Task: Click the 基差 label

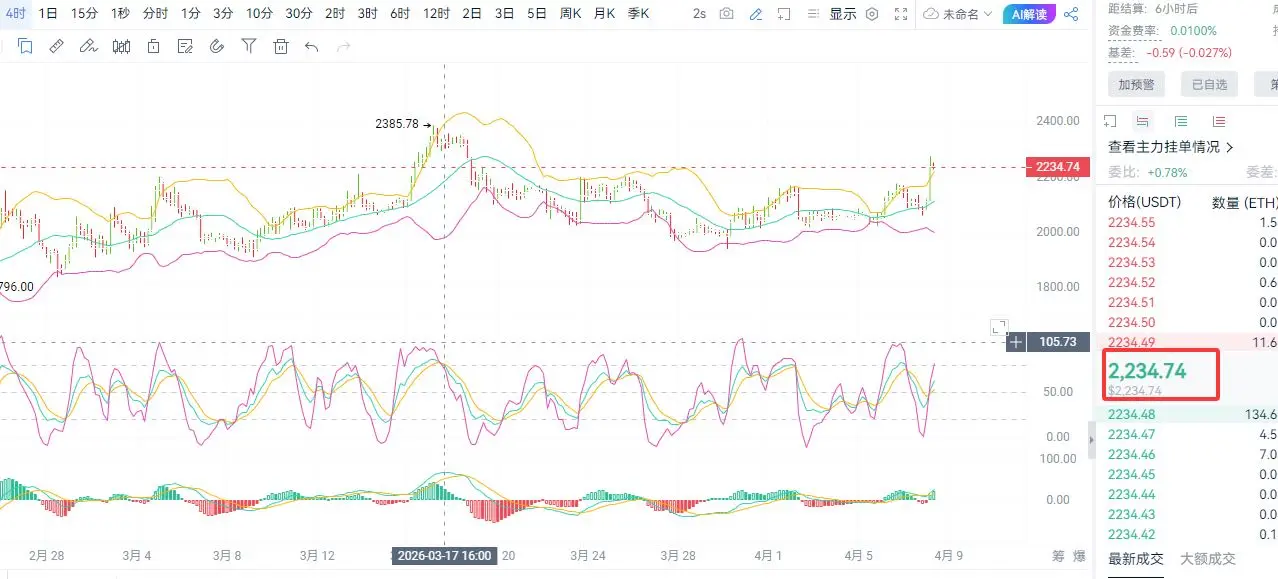Action: [x=1124, y=53]
